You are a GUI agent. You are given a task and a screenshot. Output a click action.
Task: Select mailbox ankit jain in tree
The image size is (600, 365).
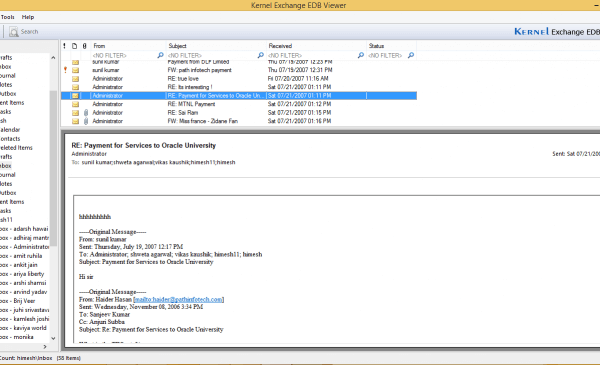pyautogui.click(x=19, y=265)
